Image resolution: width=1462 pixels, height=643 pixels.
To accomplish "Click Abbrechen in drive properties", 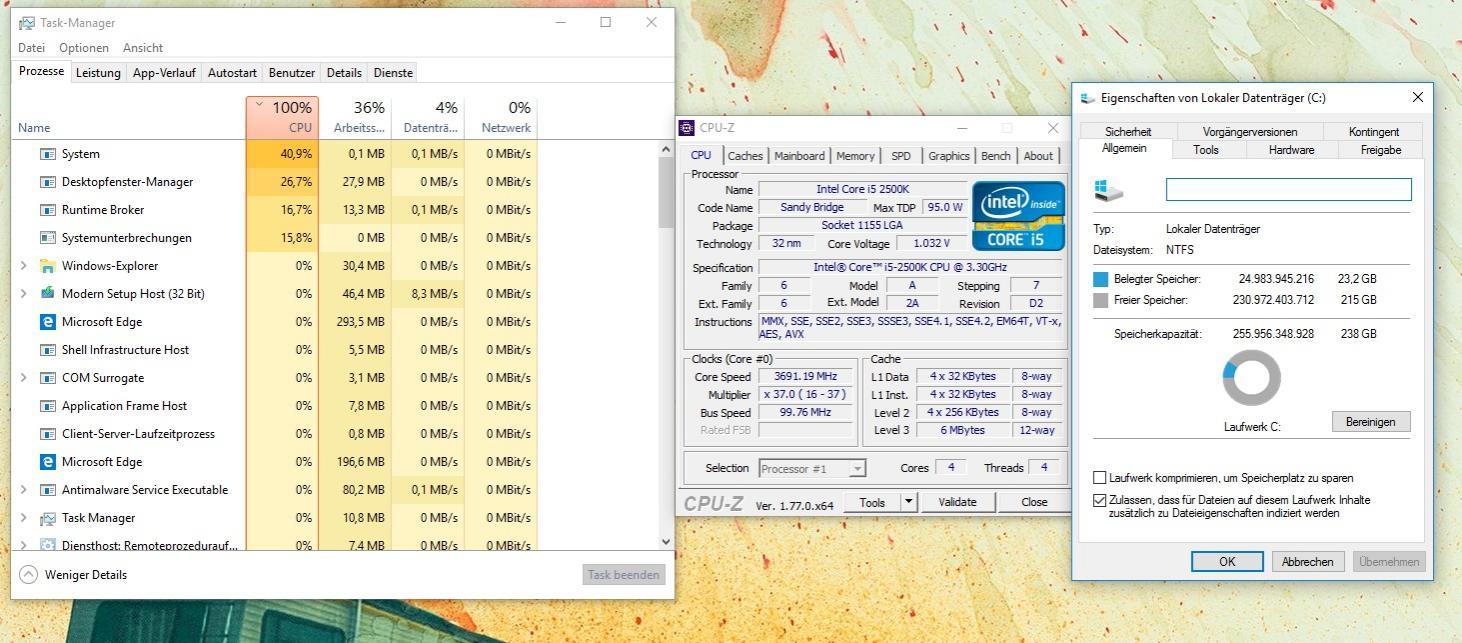I will 1308,562.
